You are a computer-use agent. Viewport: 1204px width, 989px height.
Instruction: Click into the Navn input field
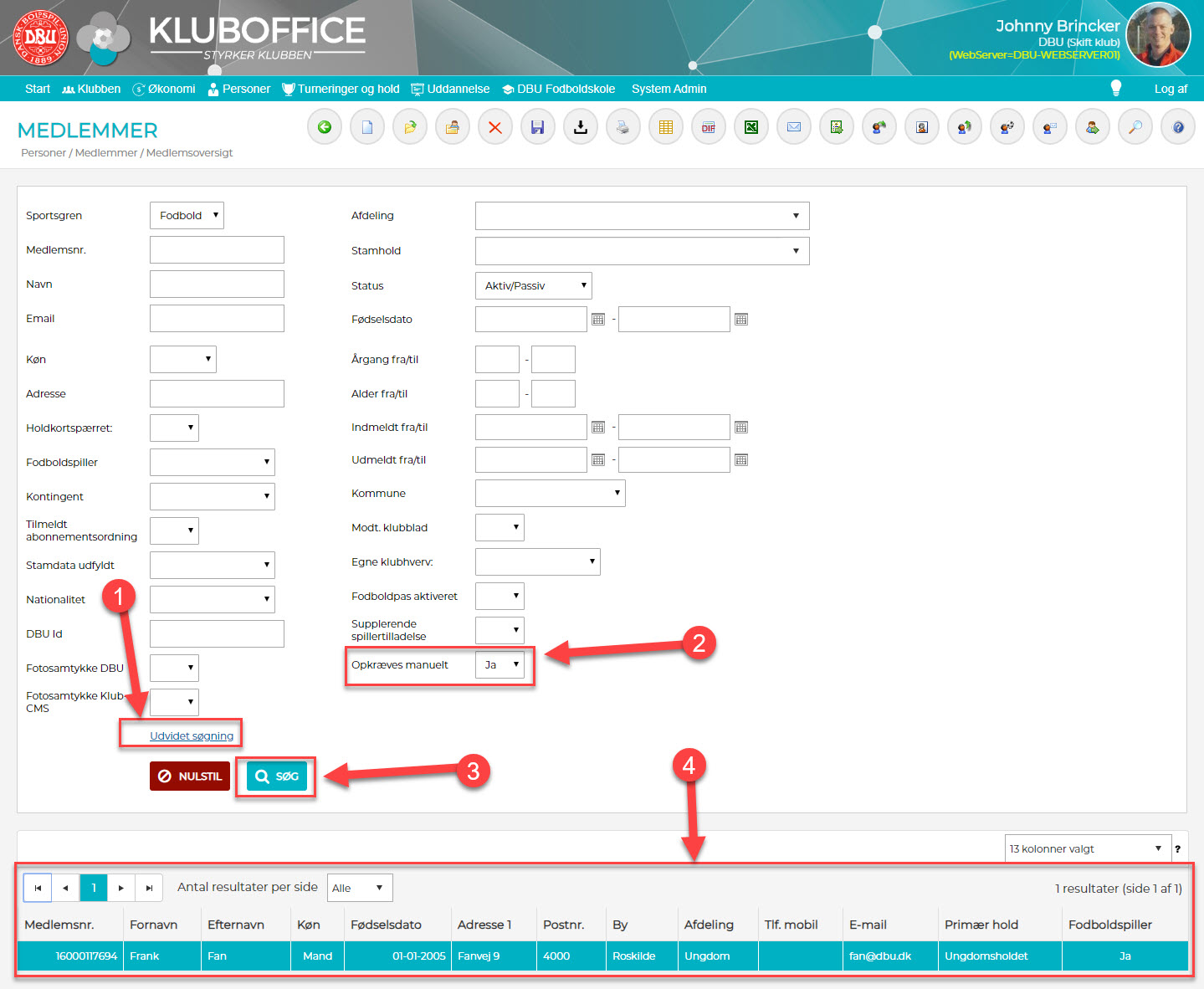click(217, 284)
